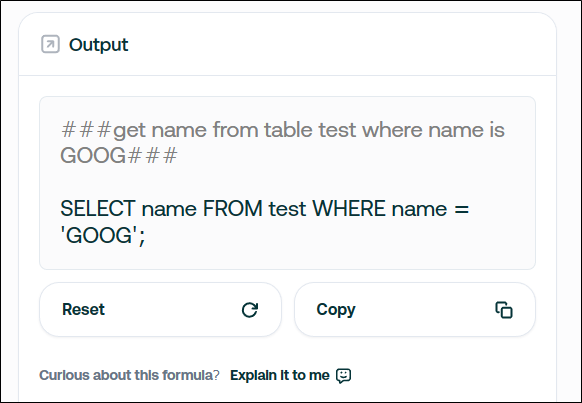Click the 'GOOG'; value in the query
Viewport: 582px width, 403px height.
pyautogui.click(x=102, y=235)
